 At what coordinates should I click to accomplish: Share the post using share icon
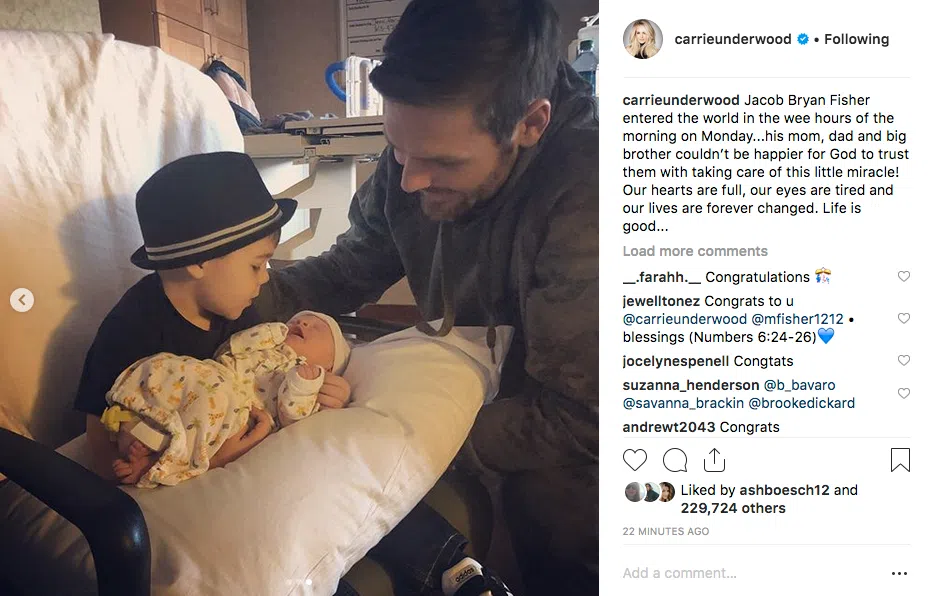[x=714, y=460]
